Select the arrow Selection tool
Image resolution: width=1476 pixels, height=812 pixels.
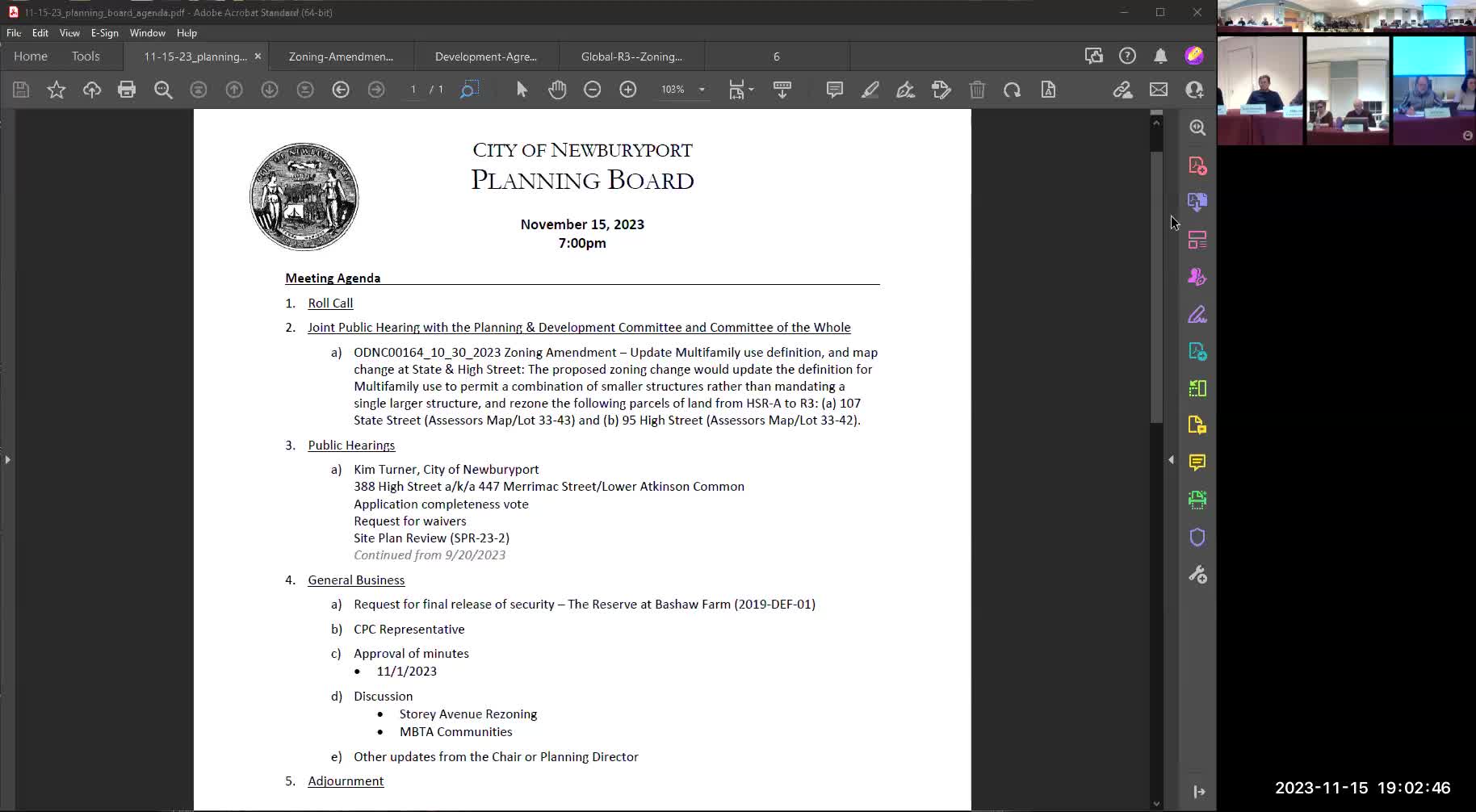[522, 90]
